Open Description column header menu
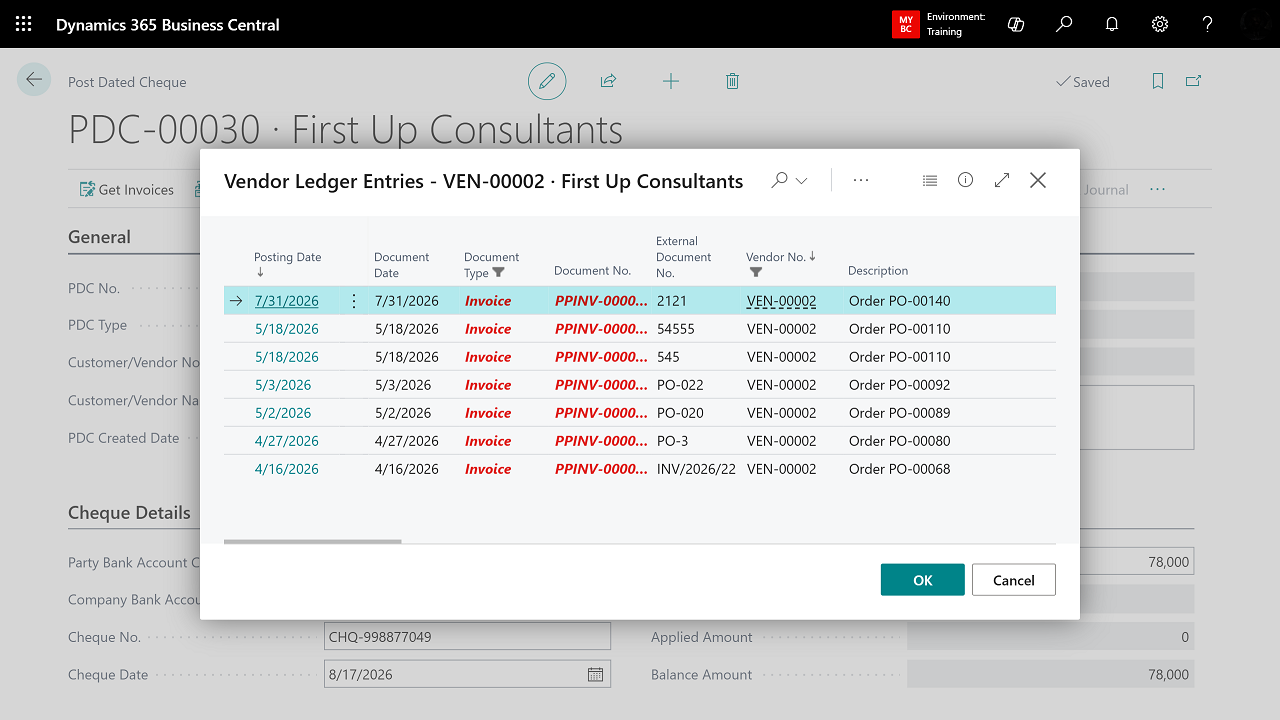The width and height of the screenshot is (1280, 720). click(878, 271)
